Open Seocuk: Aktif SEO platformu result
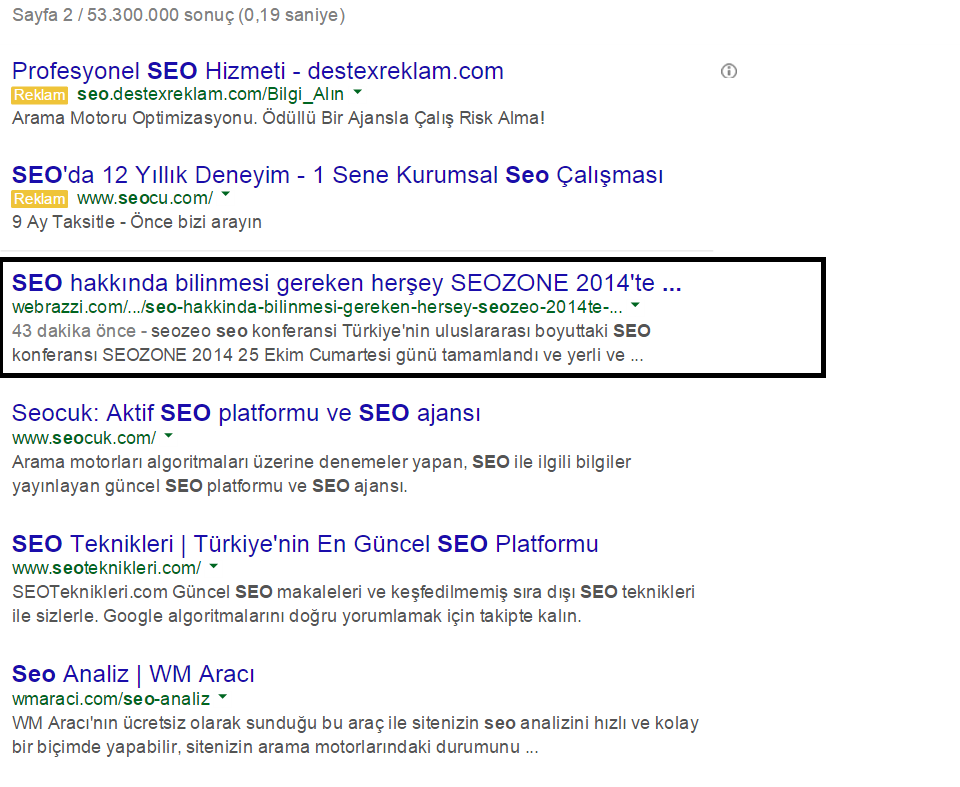Viewport: 960px width, 787px height. [x=246, y=413]
